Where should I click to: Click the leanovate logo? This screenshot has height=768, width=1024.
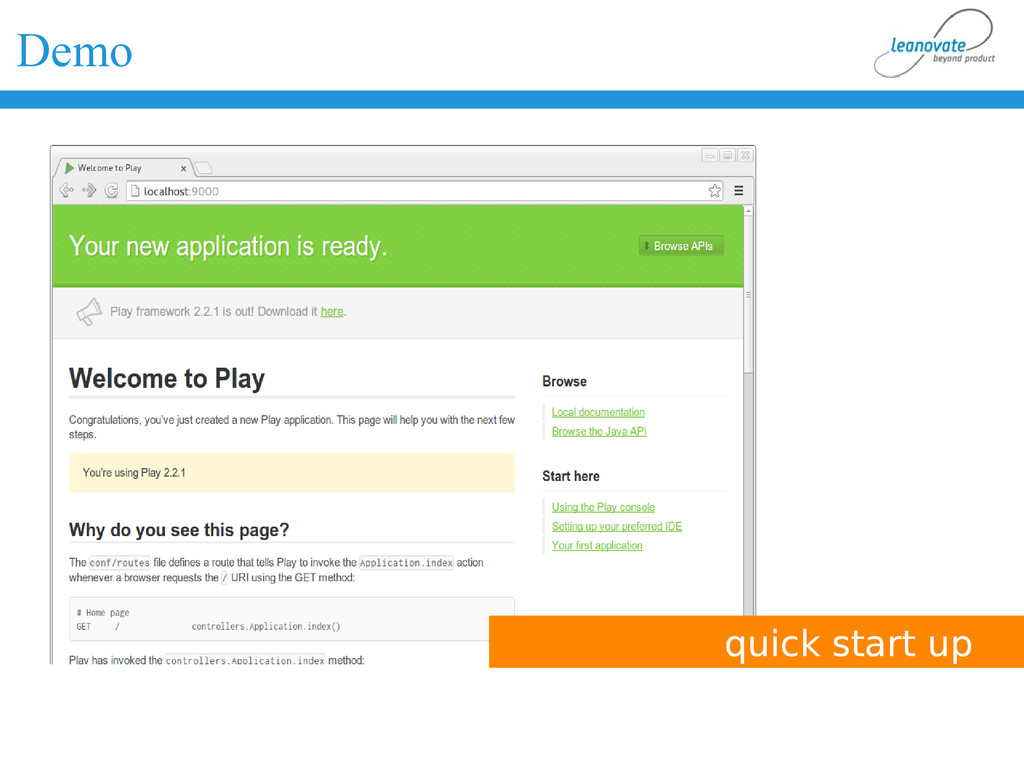tap(935, 44)
